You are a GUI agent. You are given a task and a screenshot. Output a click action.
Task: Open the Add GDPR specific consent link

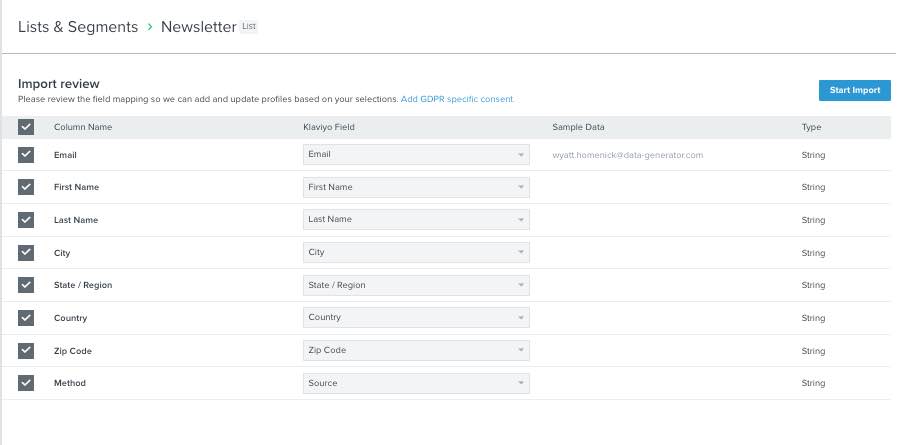point(457,100)
